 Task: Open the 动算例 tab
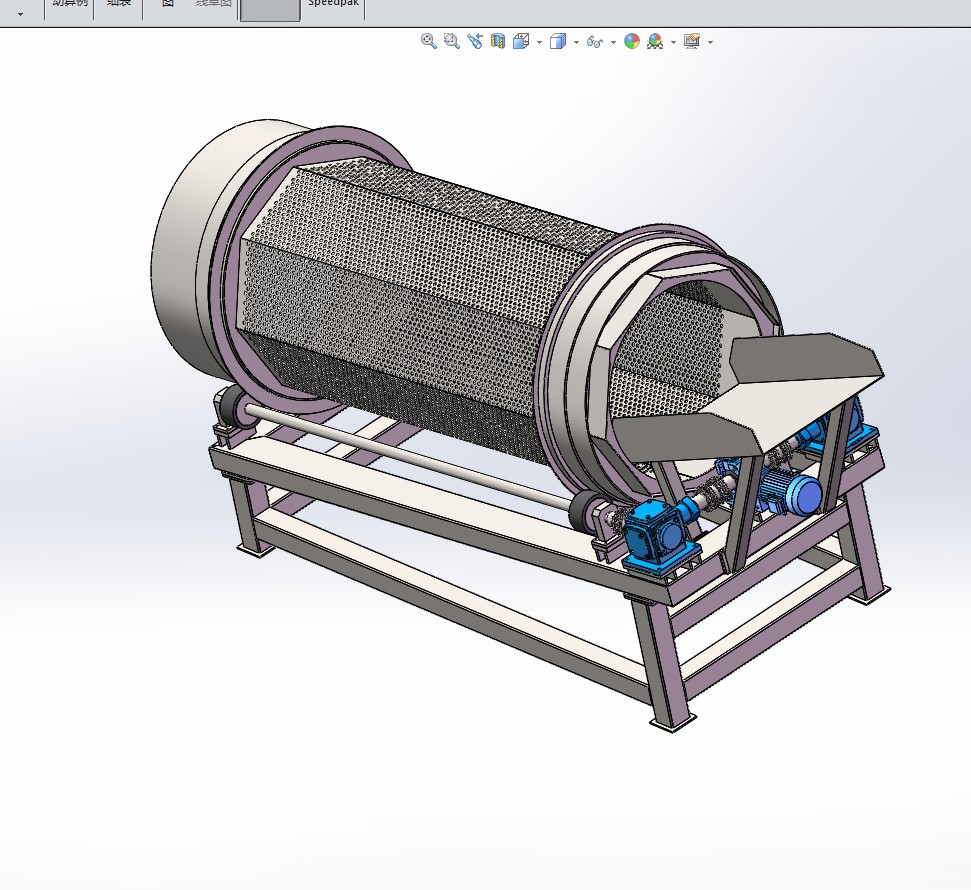[68, 5]
